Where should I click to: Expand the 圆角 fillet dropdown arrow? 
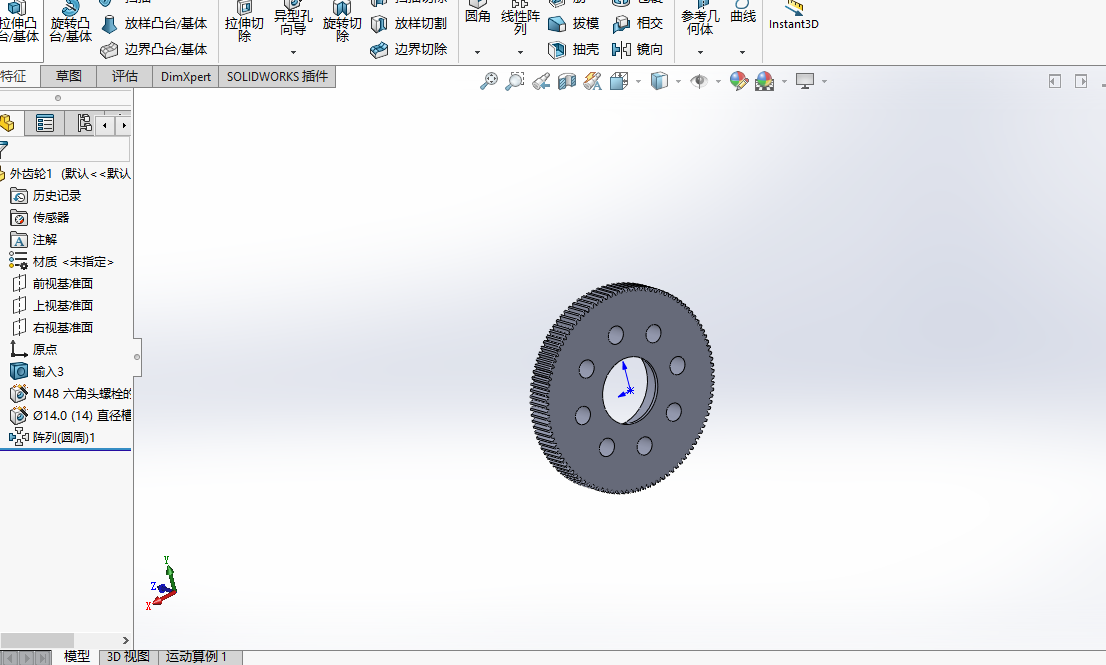pyautogui.click(x=478, y=52)
